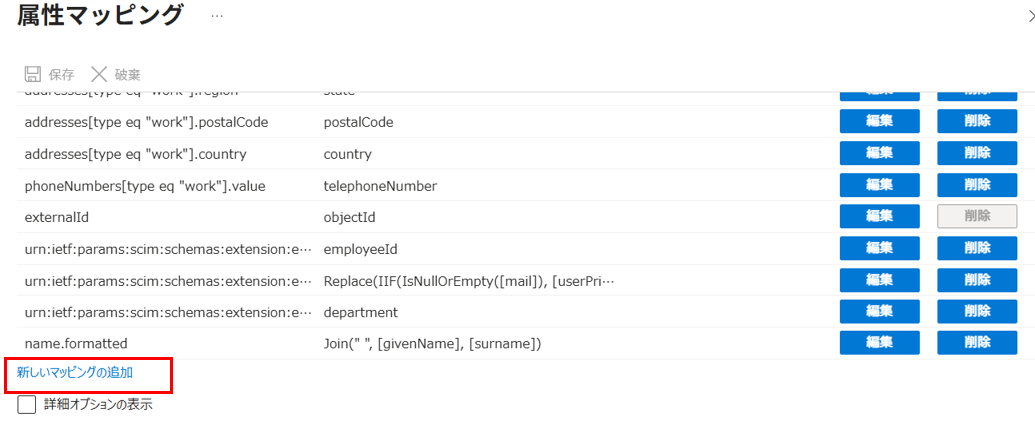Image resolution: width=1035 pixels, height=433 pixels.
Task: Click the save floppy disk icon
Action: [x=32, y=74]
